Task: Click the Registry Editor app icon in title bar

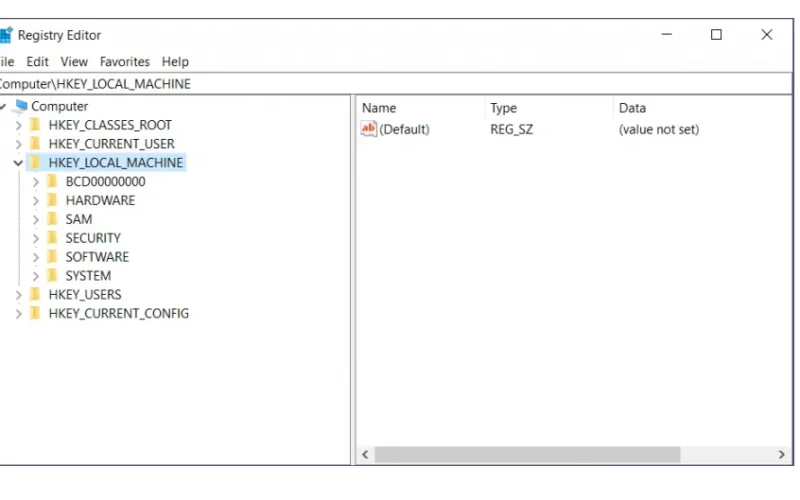Action: 6,35
